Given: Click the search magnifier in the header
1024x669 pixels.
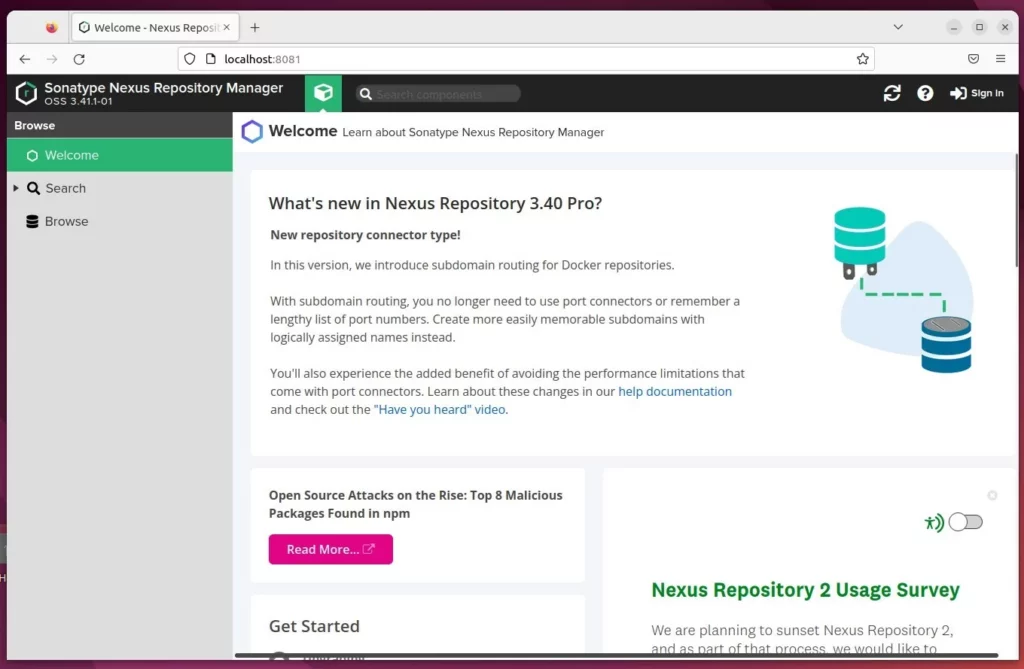Looking at the screenshot, I should (x=366, y=94).
